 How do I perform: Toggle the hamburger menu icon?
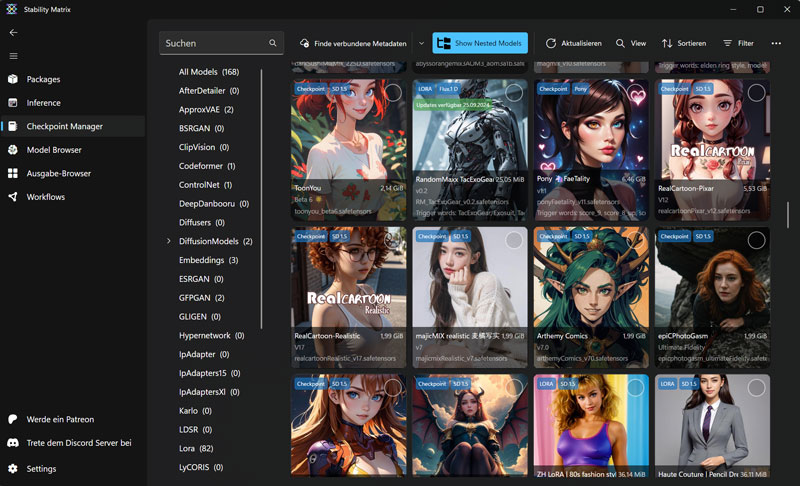pyautogui.click(x=13, y=56)
